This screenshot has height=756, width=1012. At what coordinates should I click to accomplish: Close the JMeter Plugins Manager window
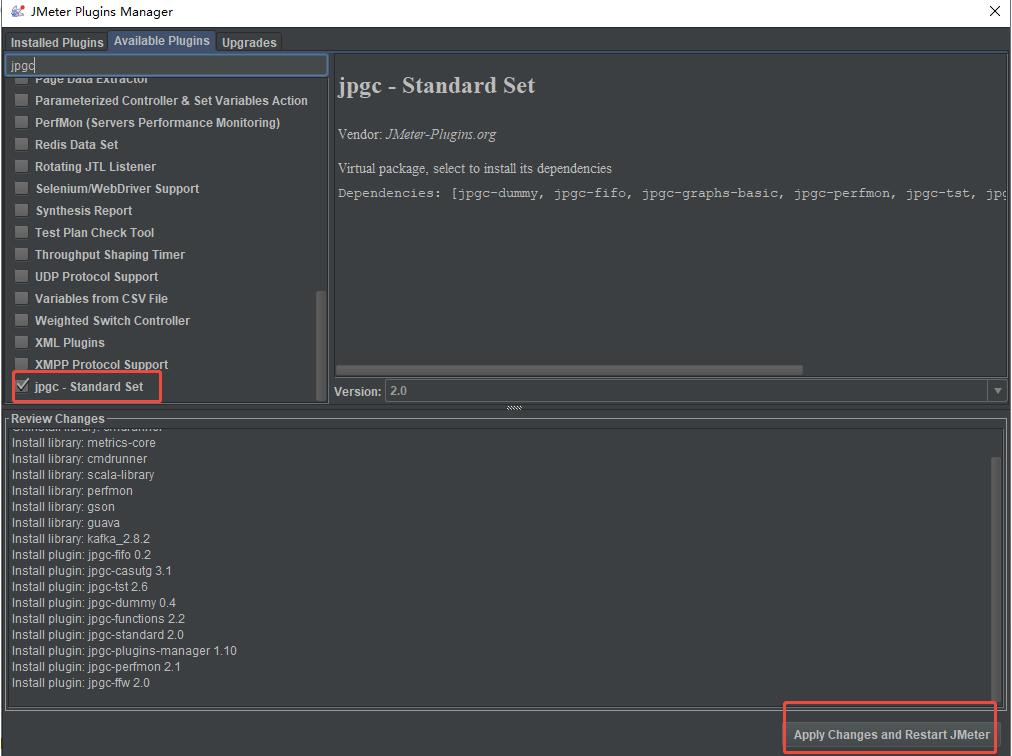click(x=995, y=11)
